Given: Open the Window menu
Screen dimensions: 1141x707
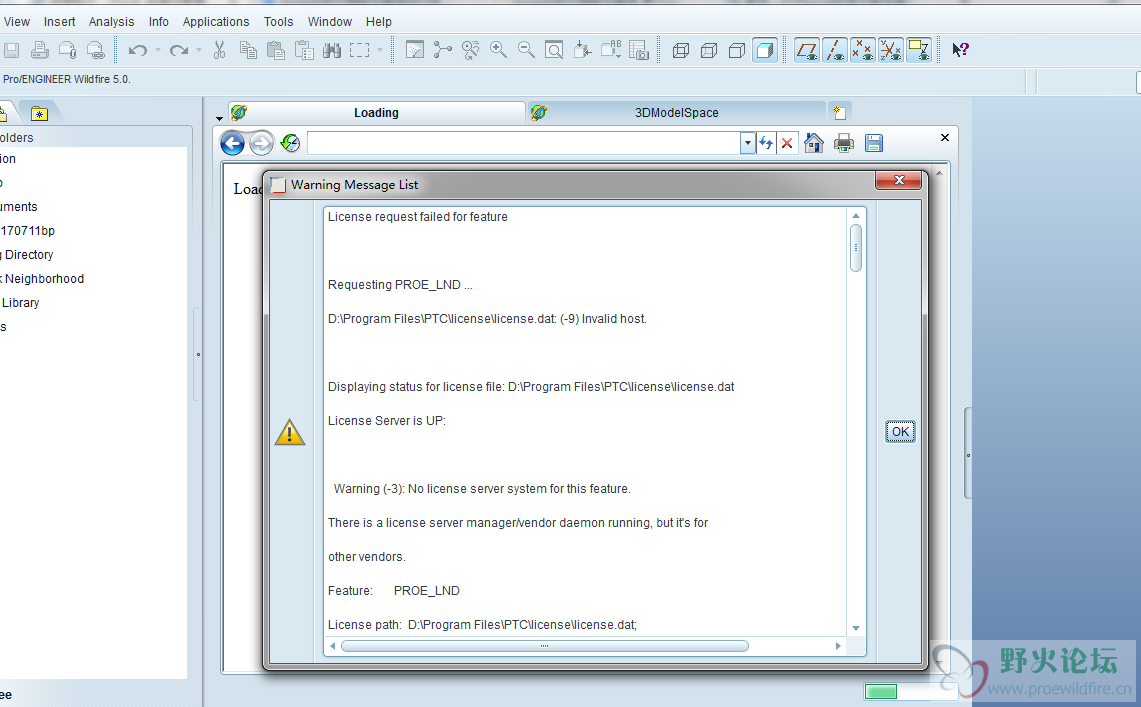Looking at the screenshot, I should (330, 22).
